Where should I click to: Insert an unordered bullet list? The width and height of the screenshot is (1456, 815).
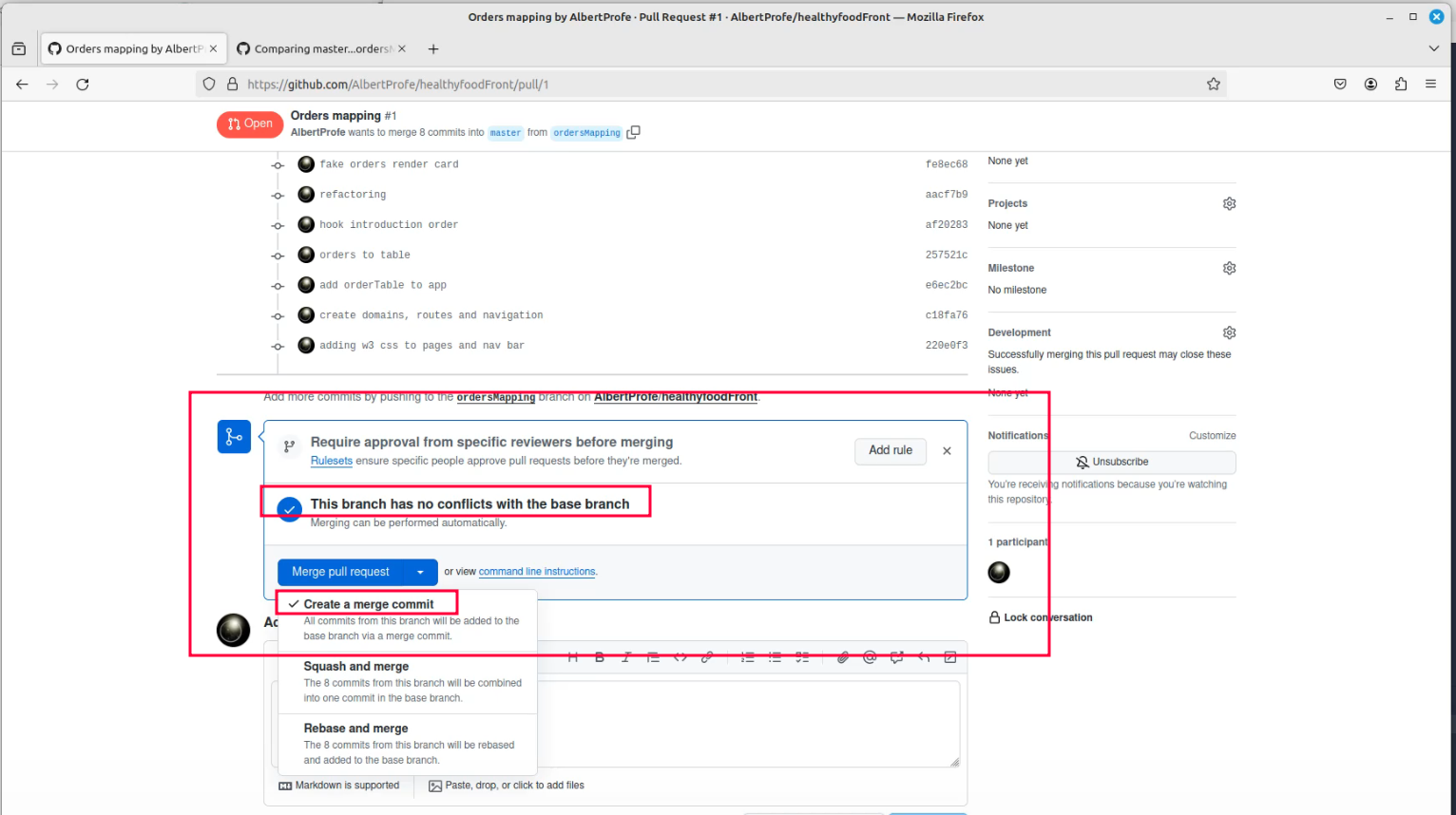click(775, 657)
